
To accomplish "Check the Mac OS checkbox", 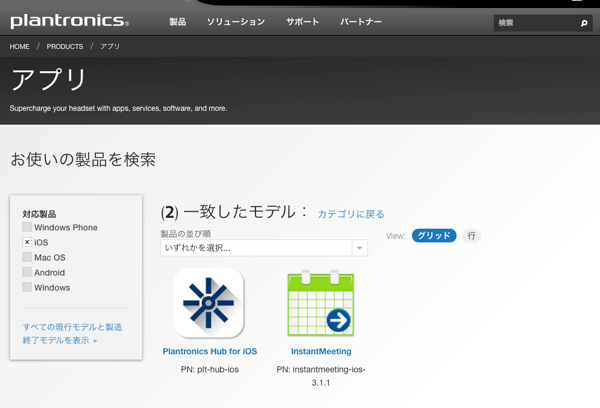I will [x=27, y=257].
